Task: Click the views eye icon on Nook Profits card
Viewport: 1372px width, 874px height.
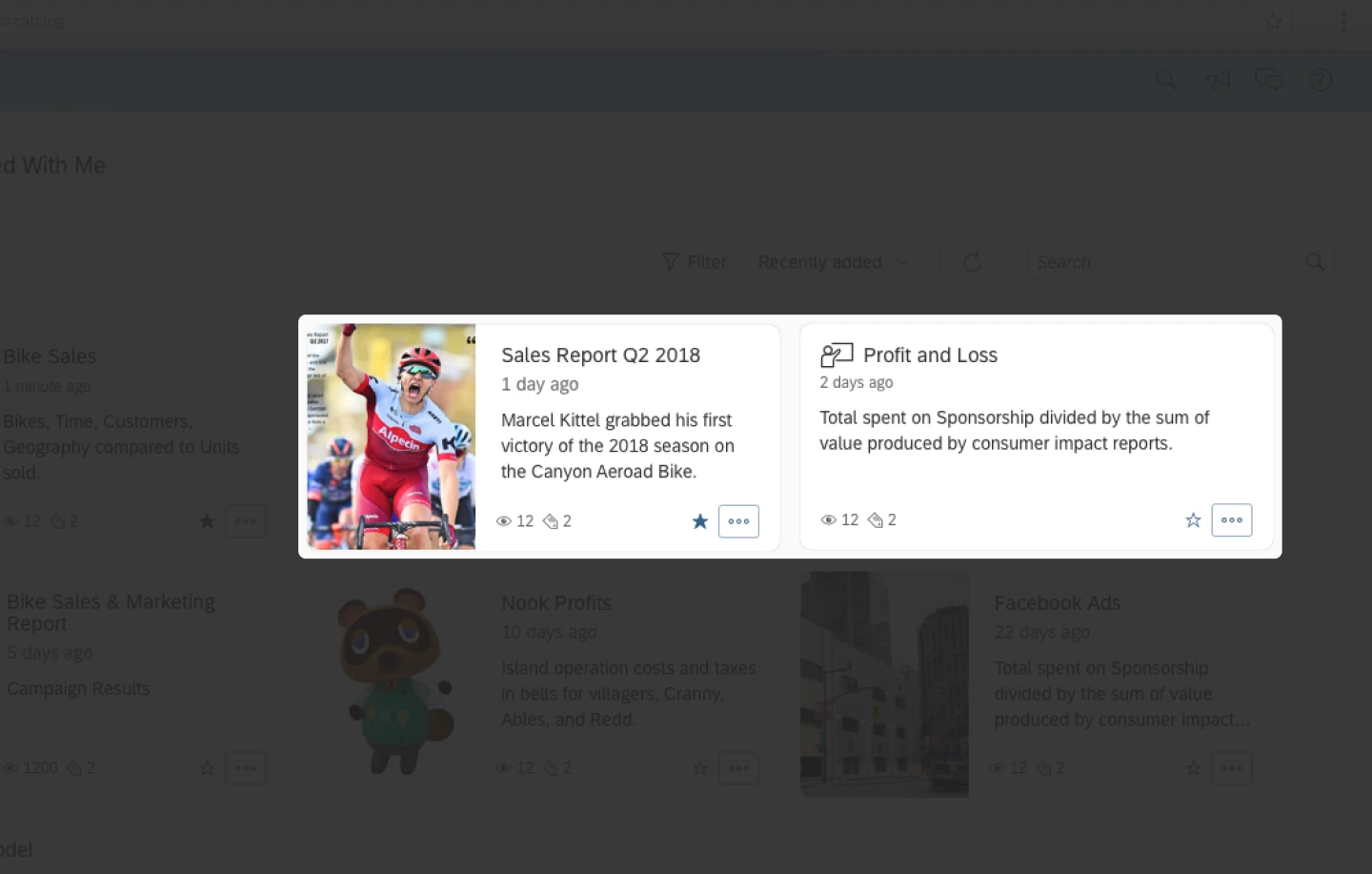Action: coord(504,768)
